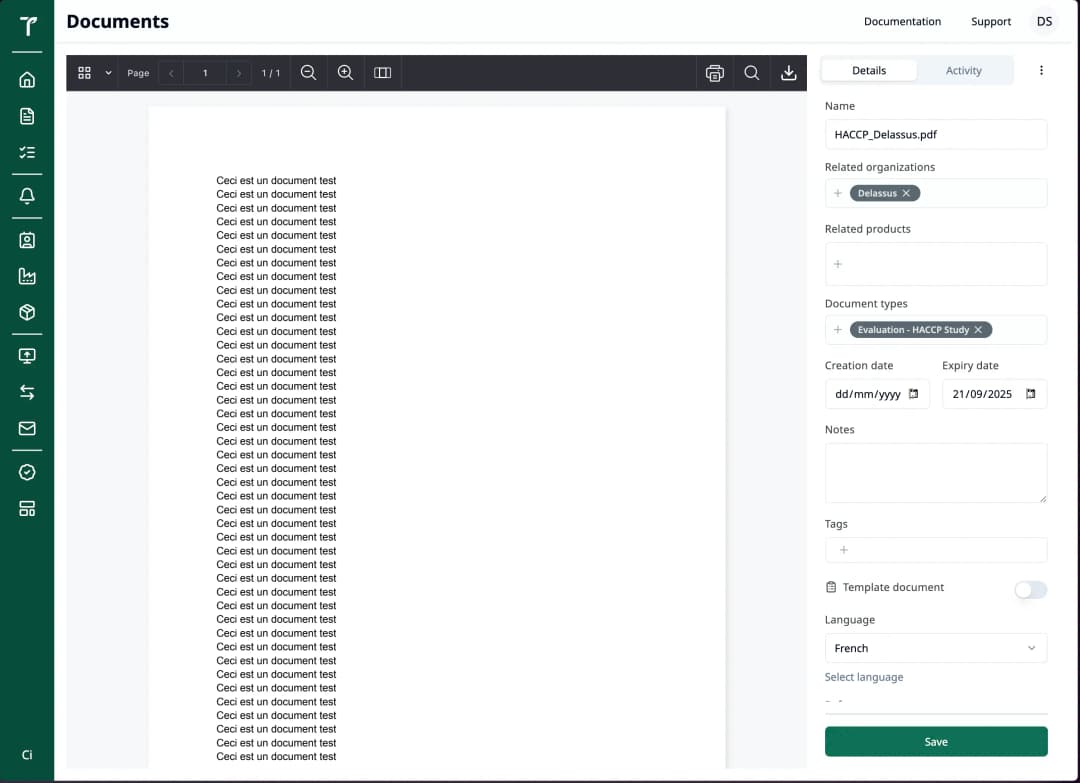The image size is (1080, 783).
Task: Open the Notifications bell in the sidebar
Action: [x=27, y=196]
